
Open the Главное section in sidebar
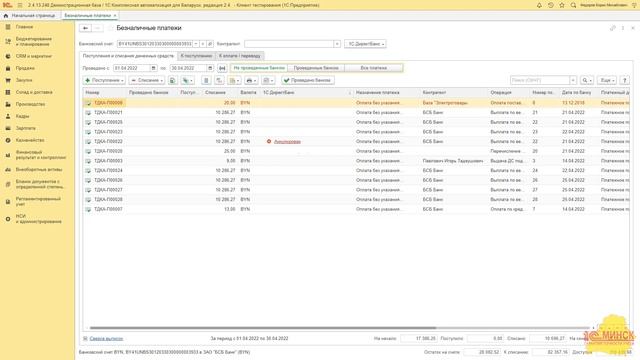[x=24, y=27]
